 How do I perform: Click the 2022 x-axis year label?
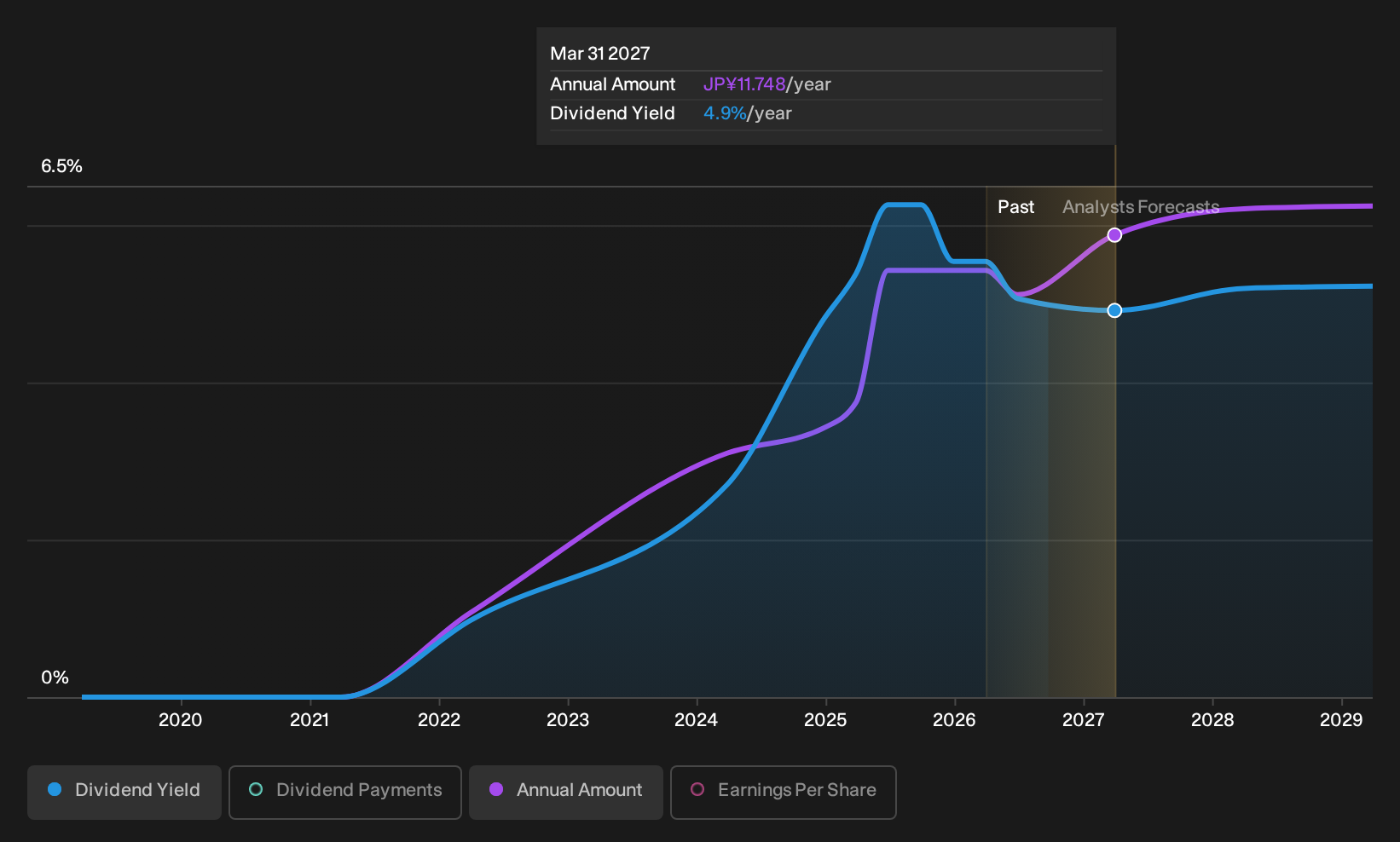[x=439, y=720]
